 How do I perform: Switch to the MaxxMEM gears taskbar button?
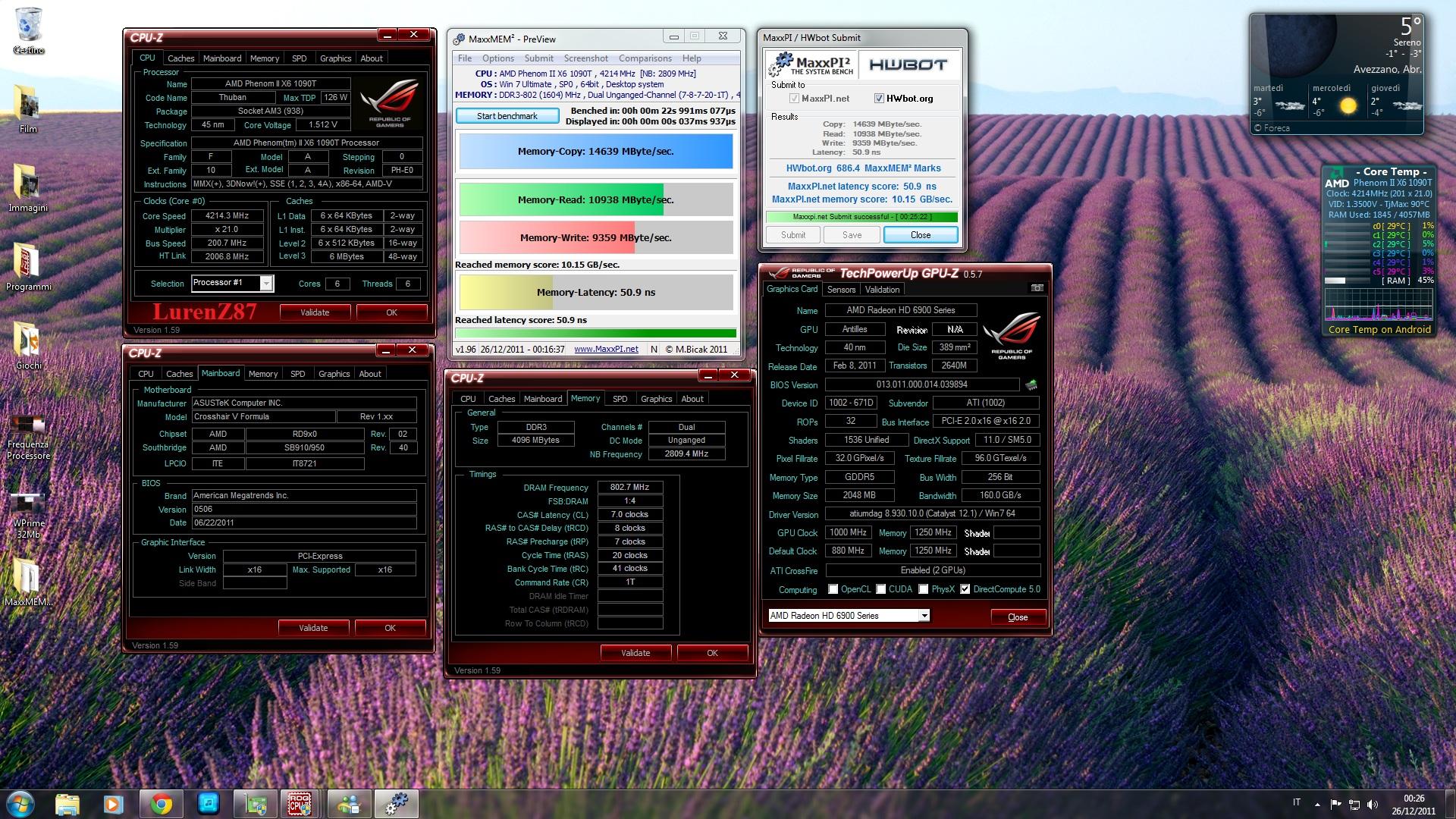(396, 803)
